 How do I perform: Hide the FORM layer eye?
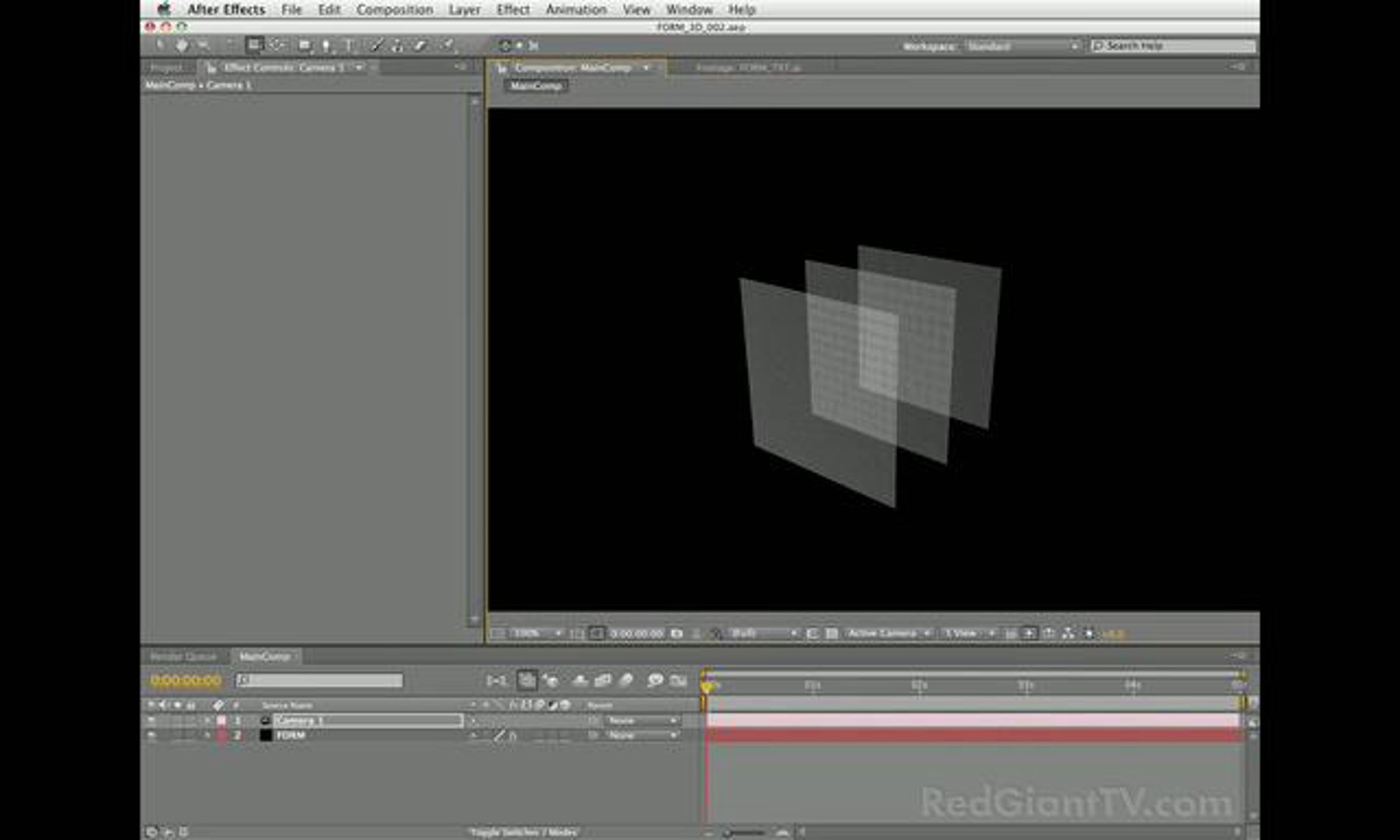pyautogui.click(x=152, y=736)
